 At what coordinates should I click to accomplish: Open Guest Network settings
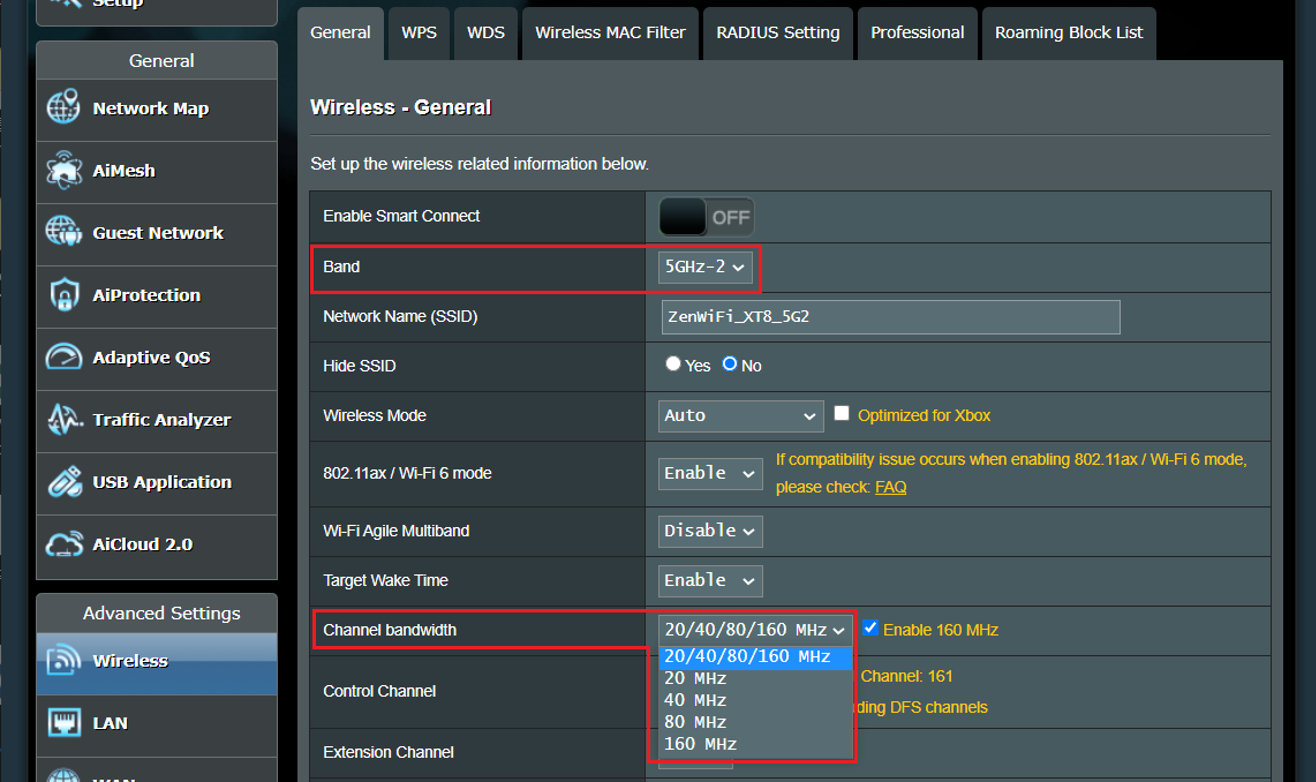157,234
